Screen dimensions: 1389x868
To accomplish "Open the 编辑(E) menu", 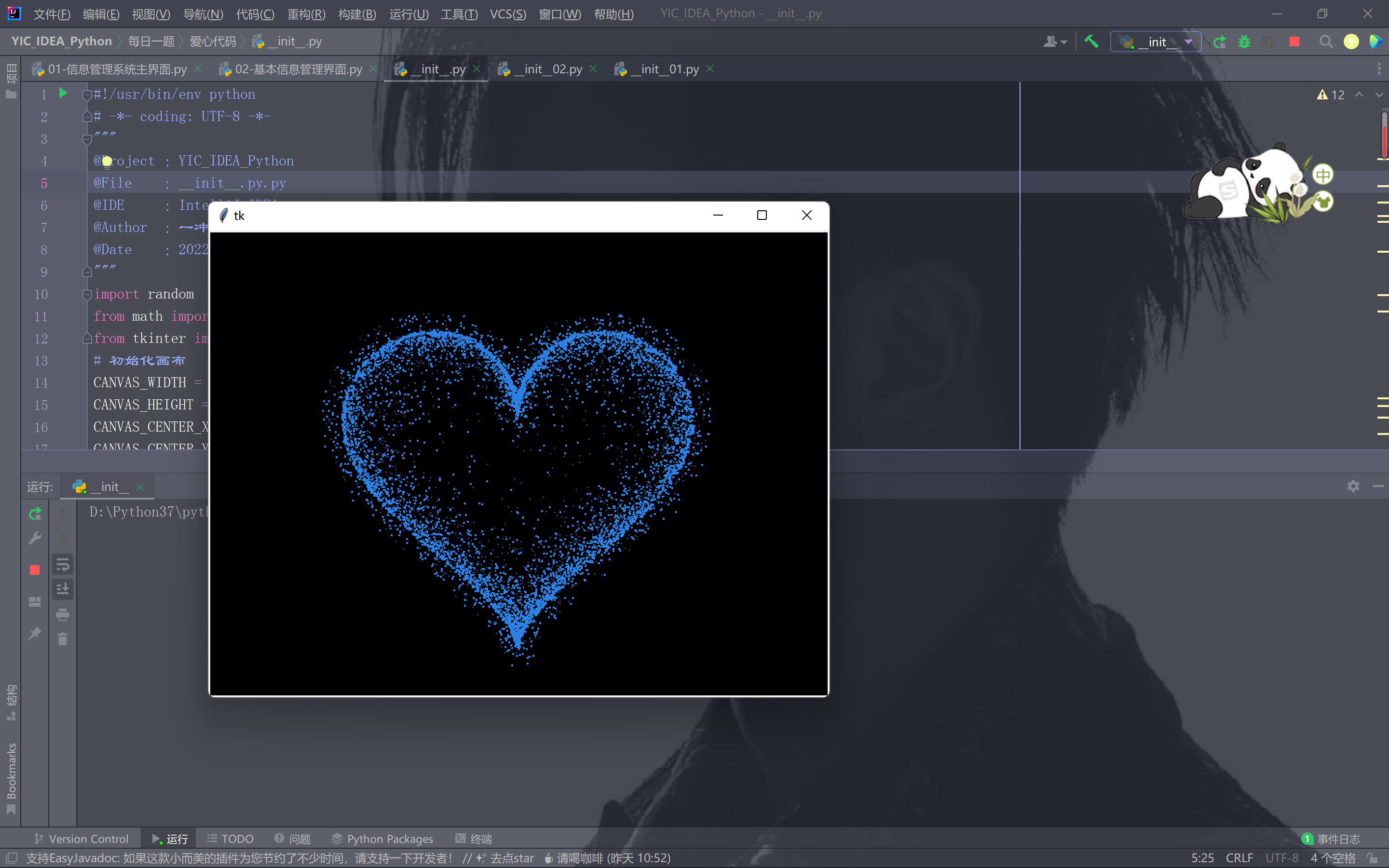I will click(101, 14).
